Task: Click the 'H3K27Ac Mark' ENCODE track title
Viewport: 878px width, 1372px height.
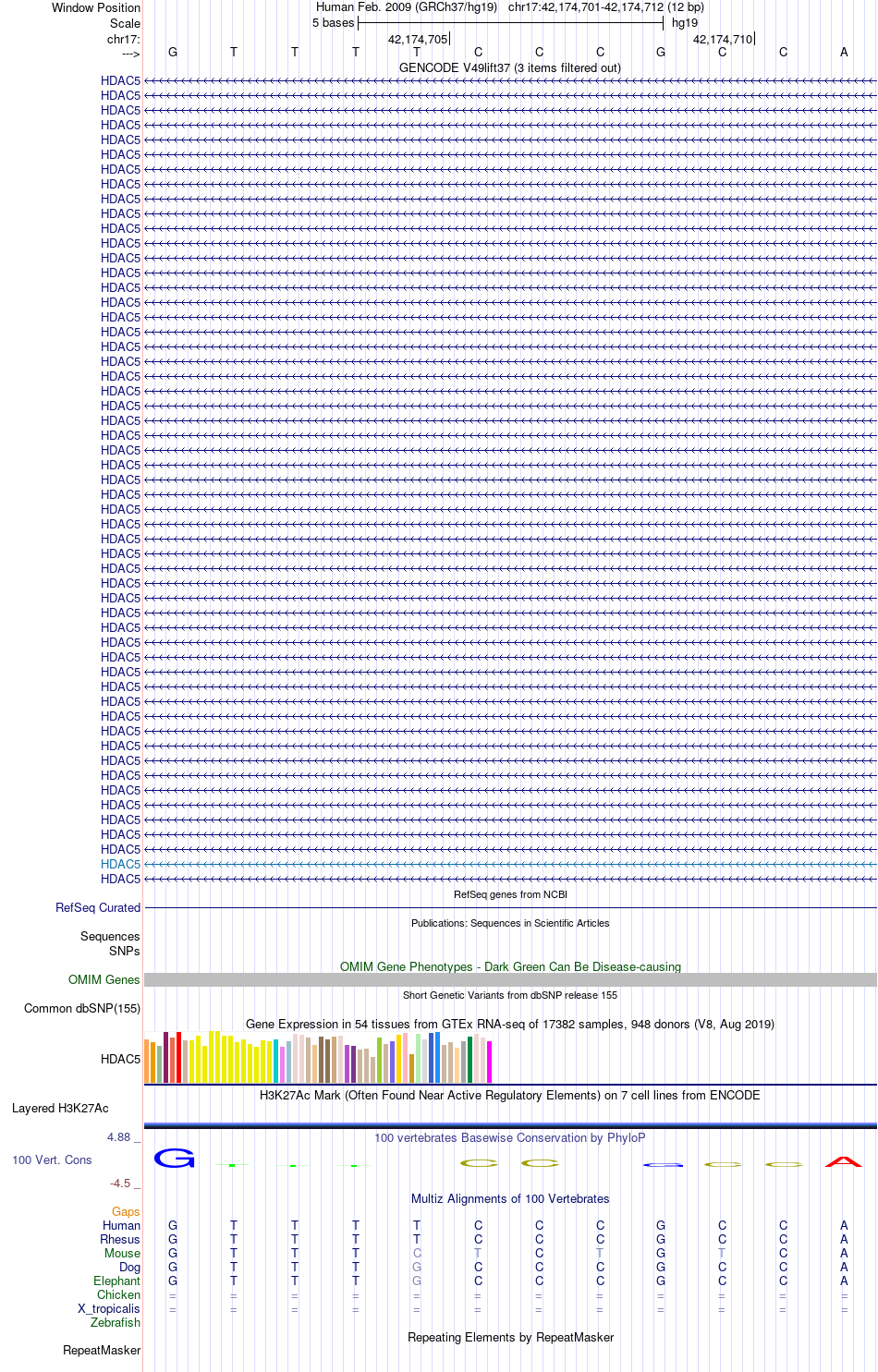Action: click(x=510, y=1095)
